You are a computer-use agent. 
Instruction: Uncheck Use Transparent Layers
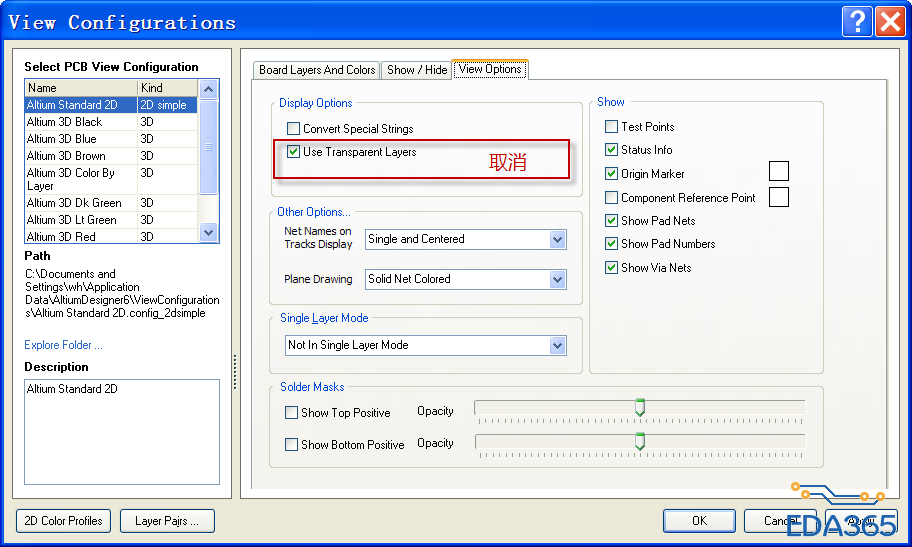293,152
